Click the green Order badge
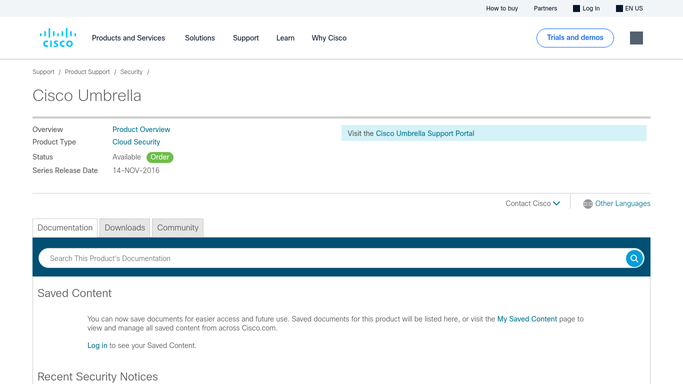The image size is (683, 384). coord(160,157)
